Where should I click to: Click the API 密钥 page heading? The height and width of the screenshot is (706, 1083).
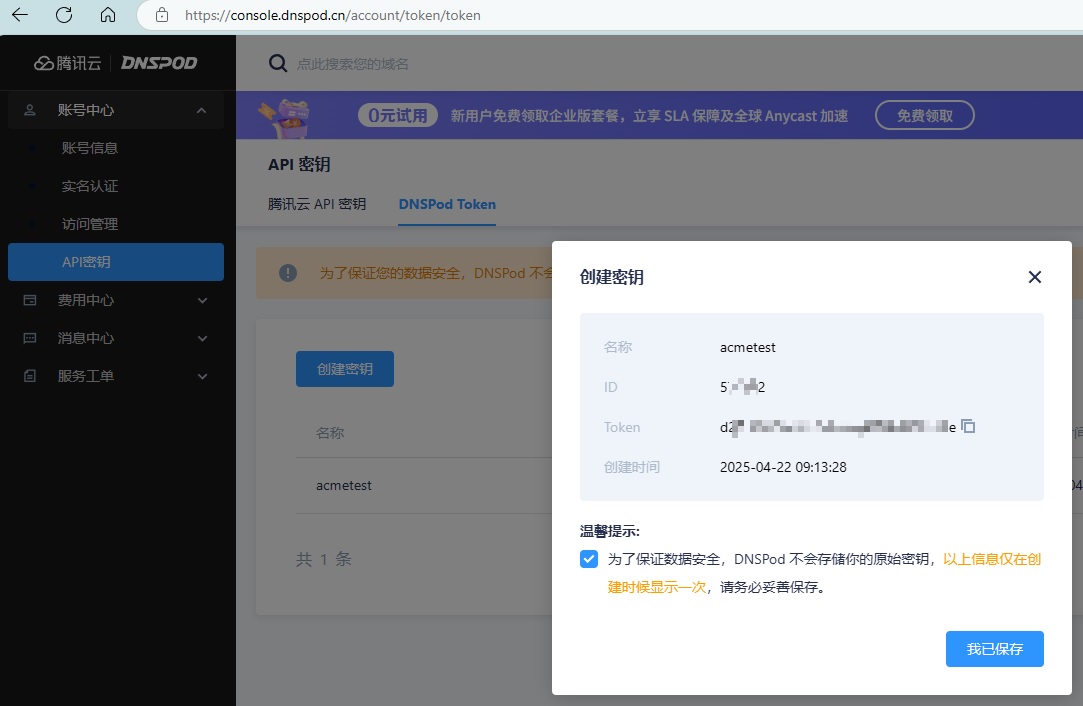(x=299, y=164)
